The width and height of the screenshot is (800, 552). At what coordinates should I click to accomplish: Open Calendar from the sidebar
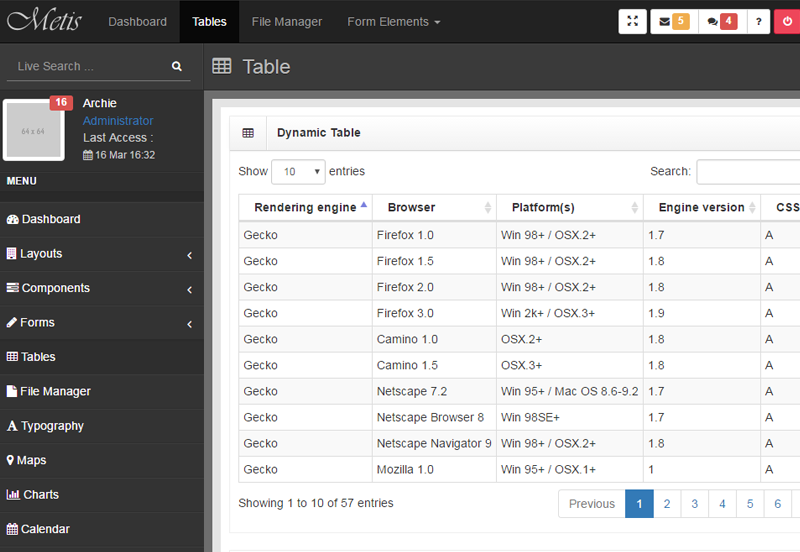pyautogui.click(x=45, y=529)
